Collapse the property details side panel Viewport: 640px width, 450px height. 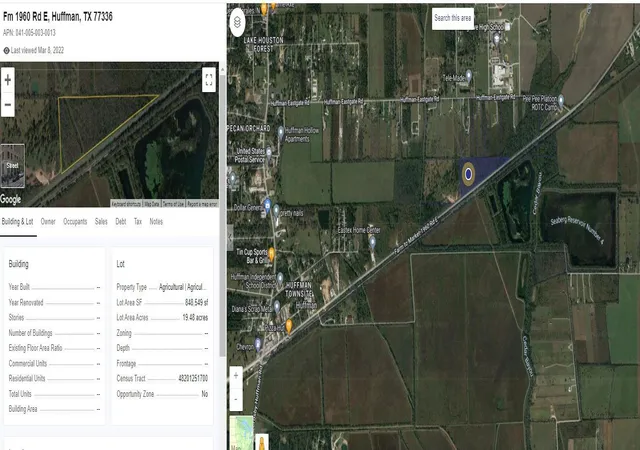tap(230, 237)
